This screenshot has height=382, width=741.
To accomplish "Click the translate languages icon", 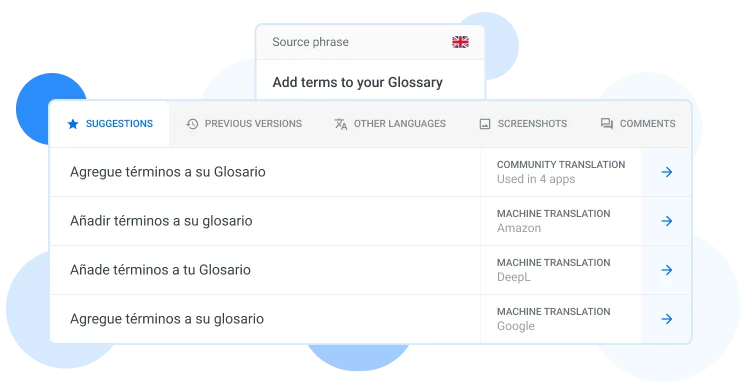I will click(341, 124).
